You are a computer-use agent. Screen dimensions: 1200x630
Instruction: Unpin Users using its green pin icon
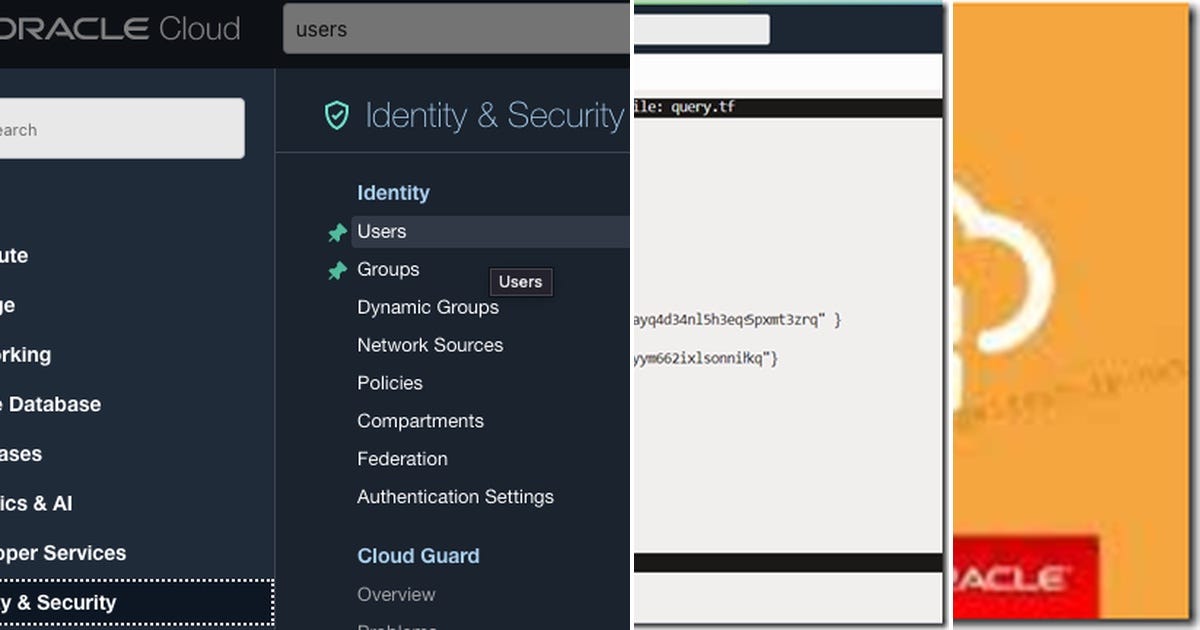[x=338, y=231]
